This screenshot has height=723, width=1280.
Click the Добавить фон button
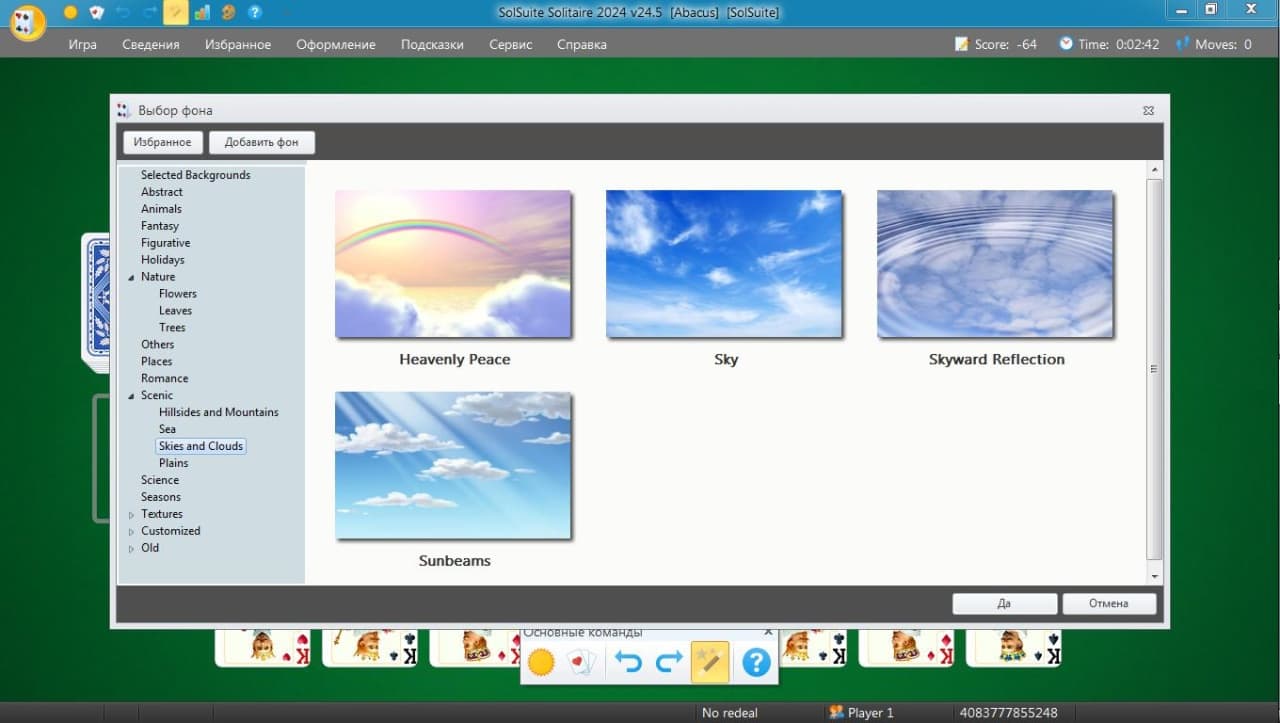261,142
